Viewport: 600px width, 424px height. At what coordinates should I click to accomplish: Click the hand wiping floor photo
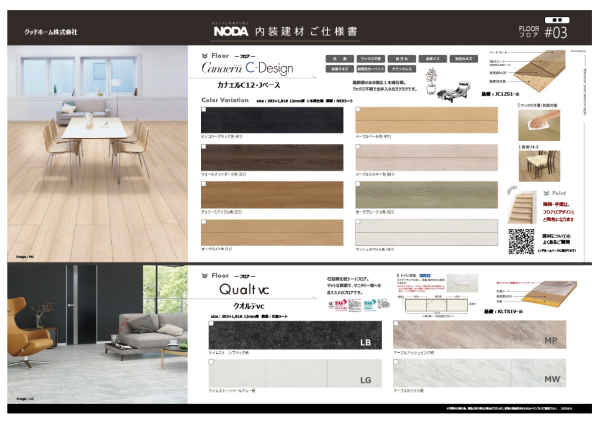click(539, 125)
